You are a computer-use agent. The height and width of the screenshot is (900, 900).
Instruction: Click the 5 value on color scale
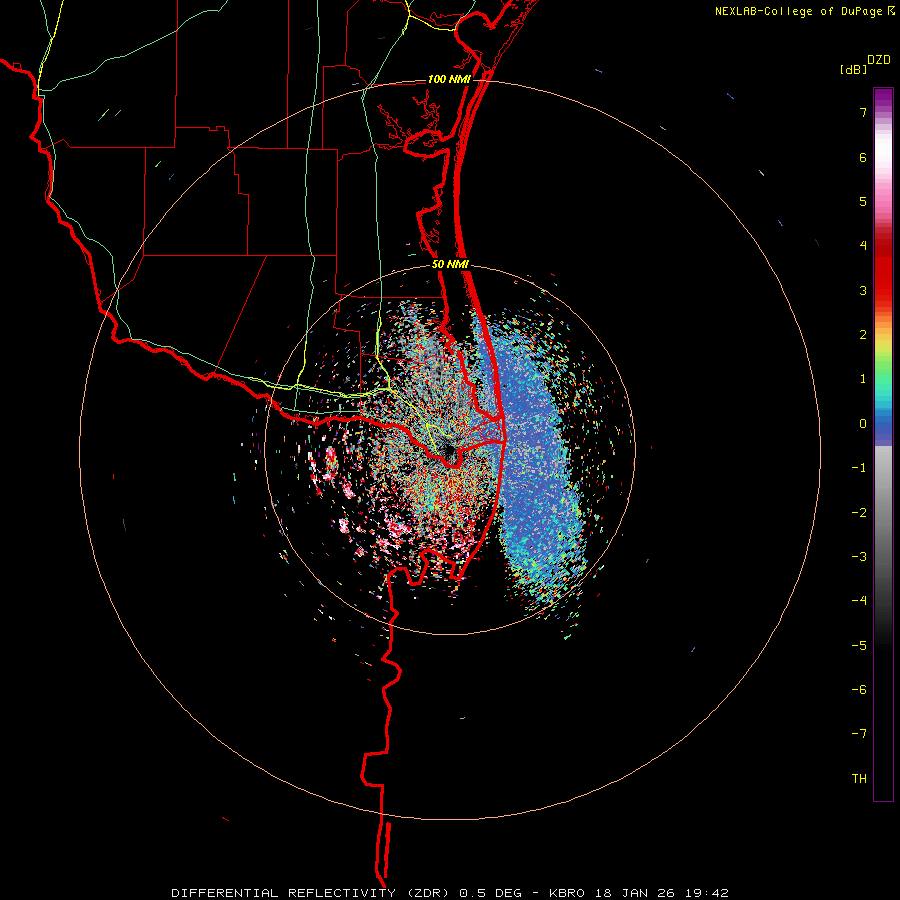pyautogui.click(x=863, y=201)
